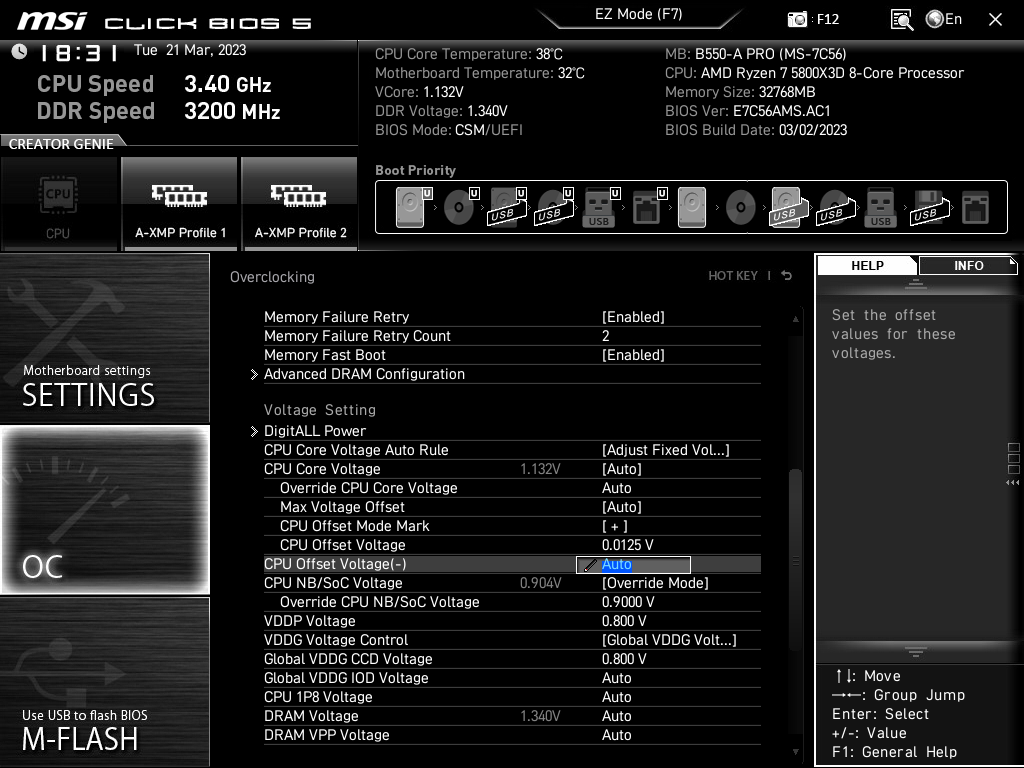Open Max Voltage Offset [Auto] dropdown
Viewport: 1024px width, 768px height.
[x=622, y=507]
